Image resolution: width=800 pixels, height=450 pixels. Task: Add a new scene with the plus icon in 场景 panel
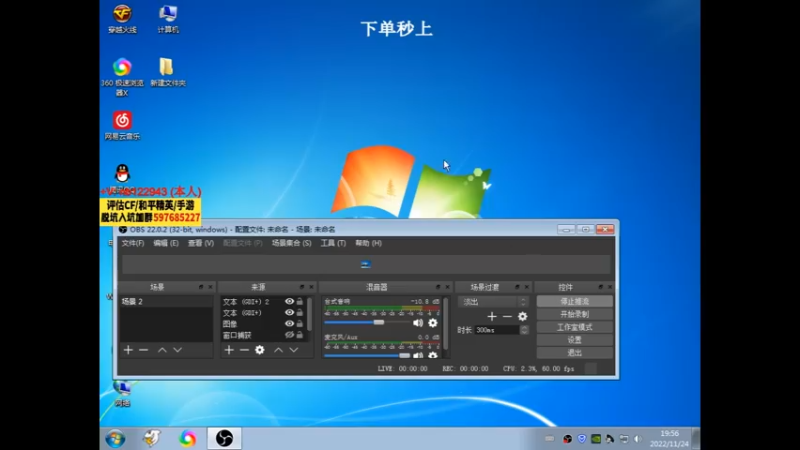(128, 350)
